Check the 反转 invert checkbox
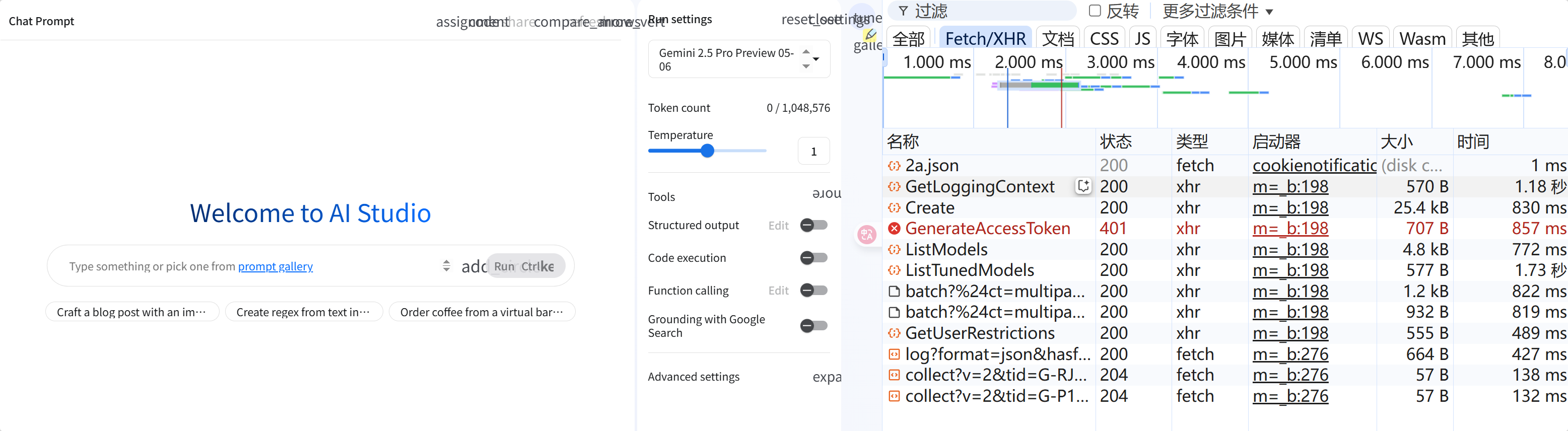This screenshot has width=1568, height=431. point(1095,11)
